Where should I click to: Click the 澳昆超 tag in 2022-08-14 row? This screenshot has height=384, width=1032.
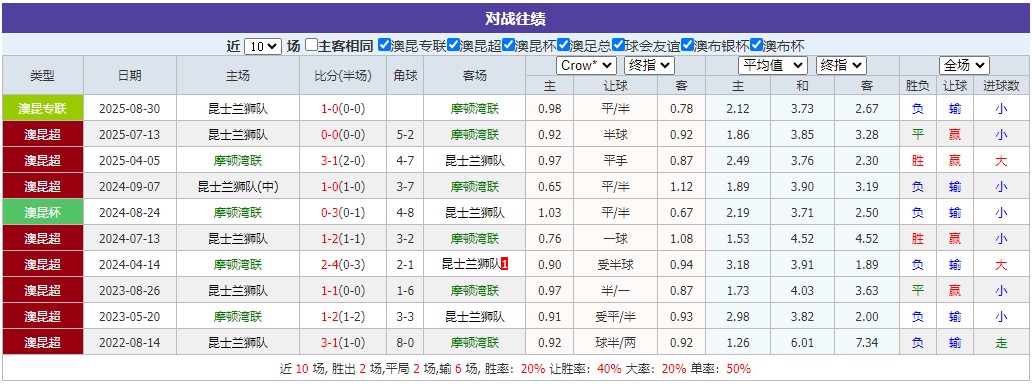[43, 343]
